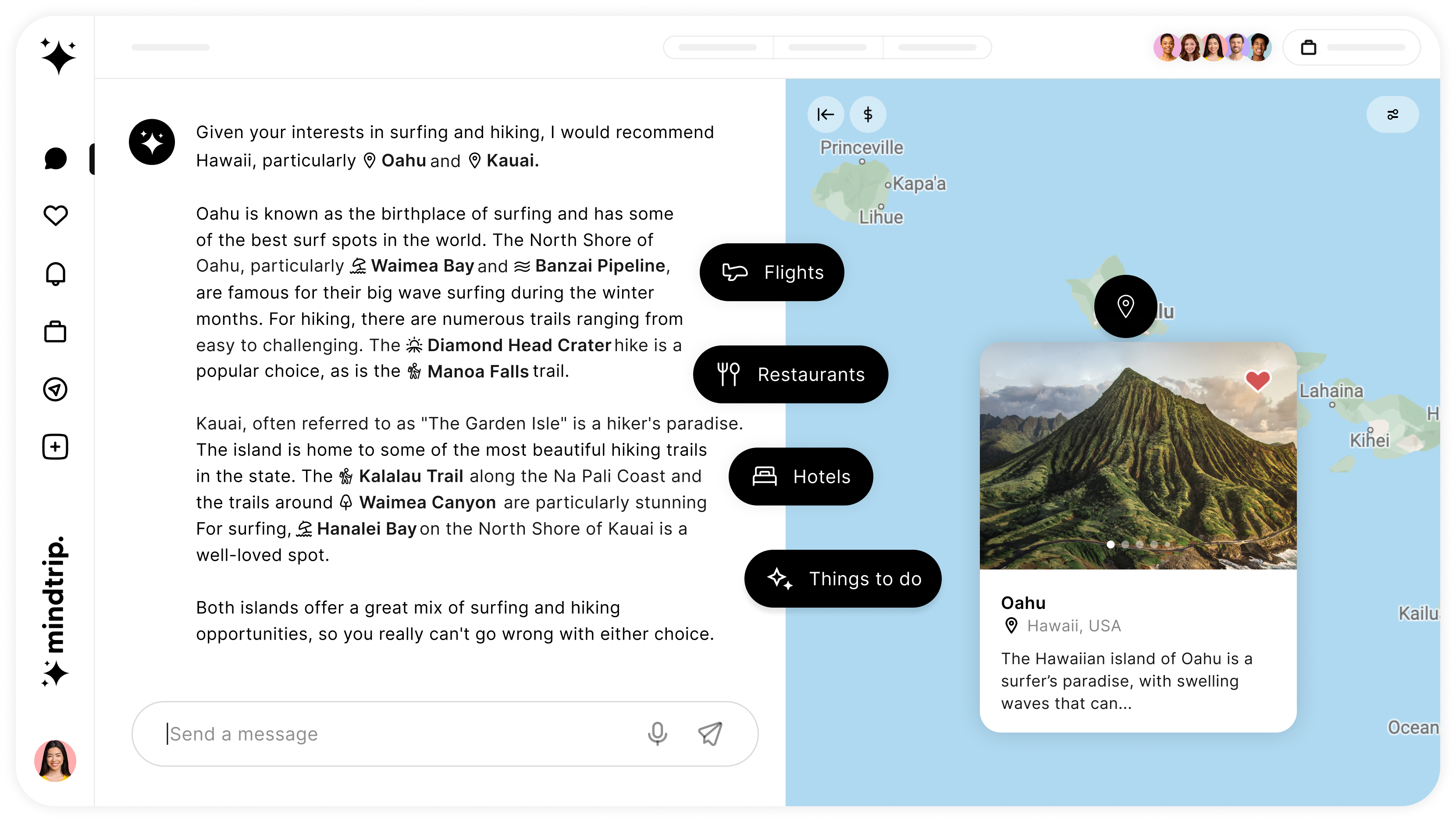The width and height of the screenshot is (1456, 822).
Task: Click the Mindtrip logo icon
Action: click(57, 56)
